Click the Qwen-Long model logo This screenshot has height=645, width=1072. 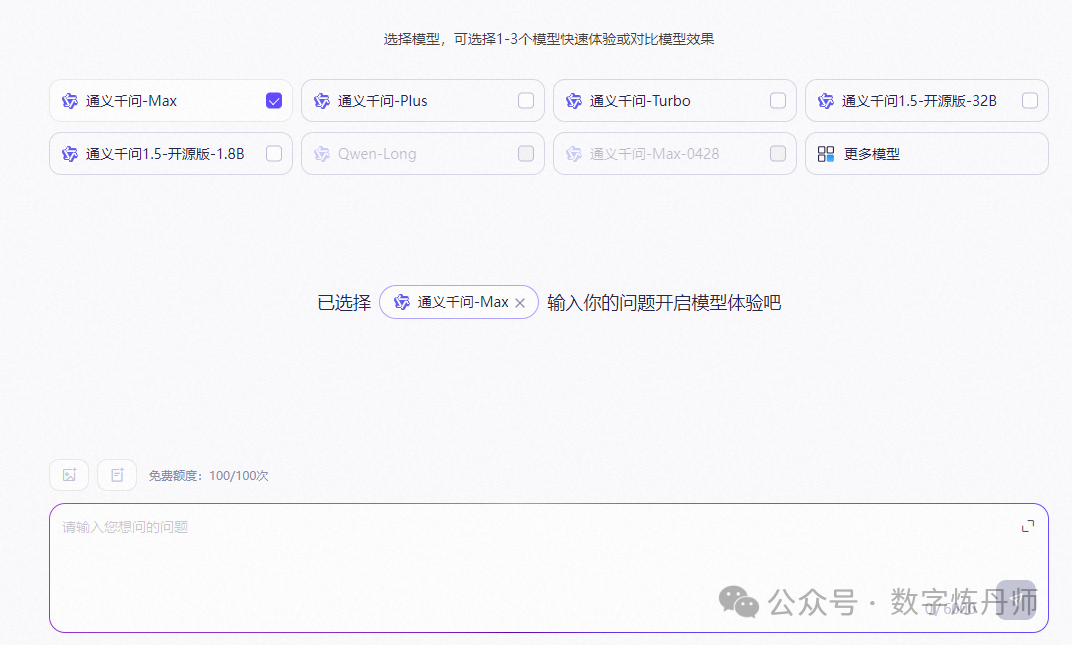(322, 154)
